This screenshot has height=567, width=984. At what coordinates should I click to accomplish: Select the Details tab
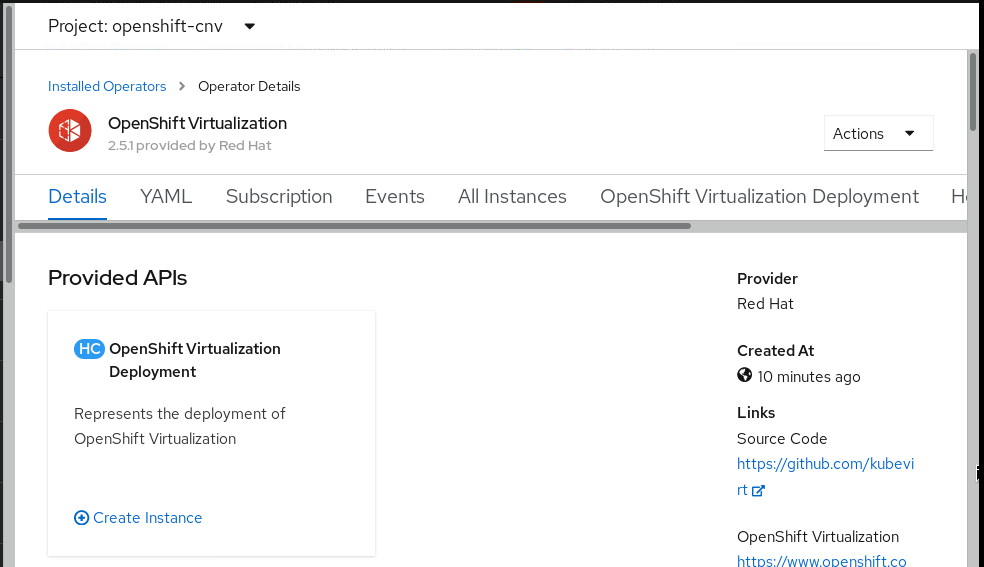pos(77,197)
